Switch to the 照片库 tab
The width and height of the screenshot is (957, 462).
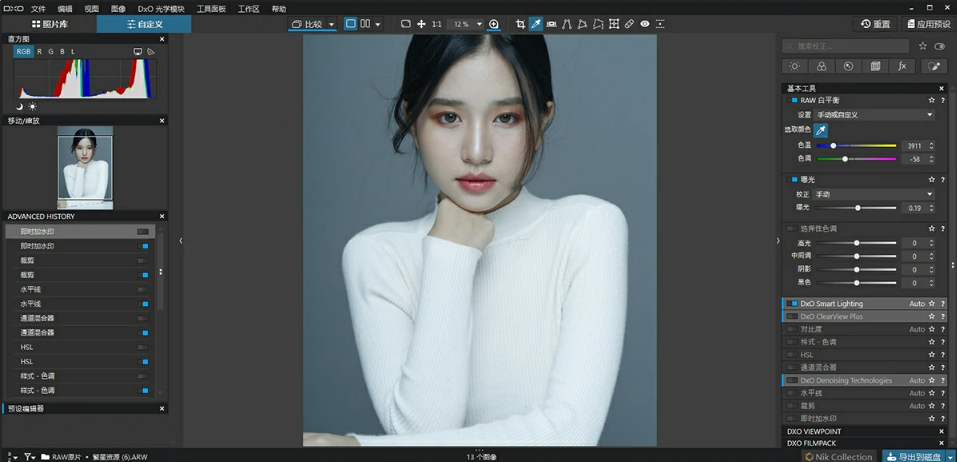tap(50, 24)
